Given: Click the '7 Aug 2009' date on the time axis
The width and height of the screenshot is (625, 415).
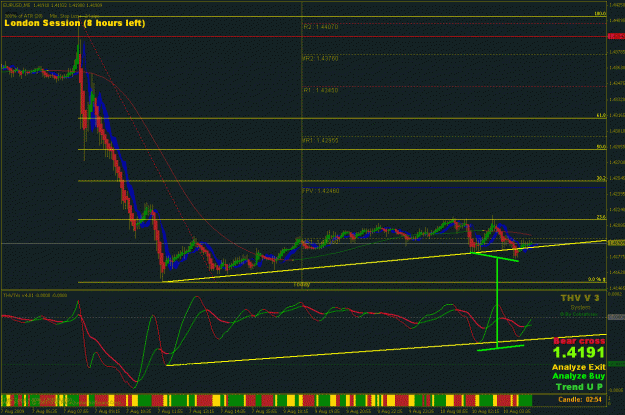Looking at the screenshot, I should point(13,411).
